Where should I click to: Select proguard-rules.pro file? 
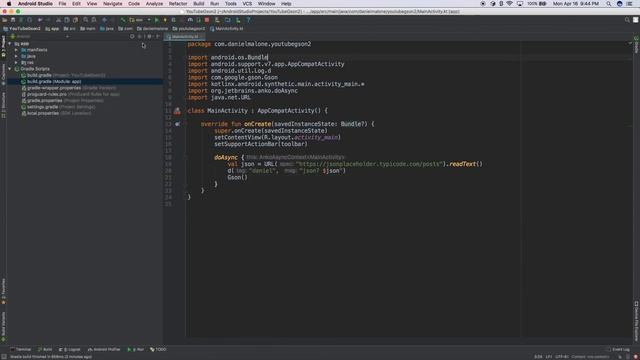coord(70,94)
